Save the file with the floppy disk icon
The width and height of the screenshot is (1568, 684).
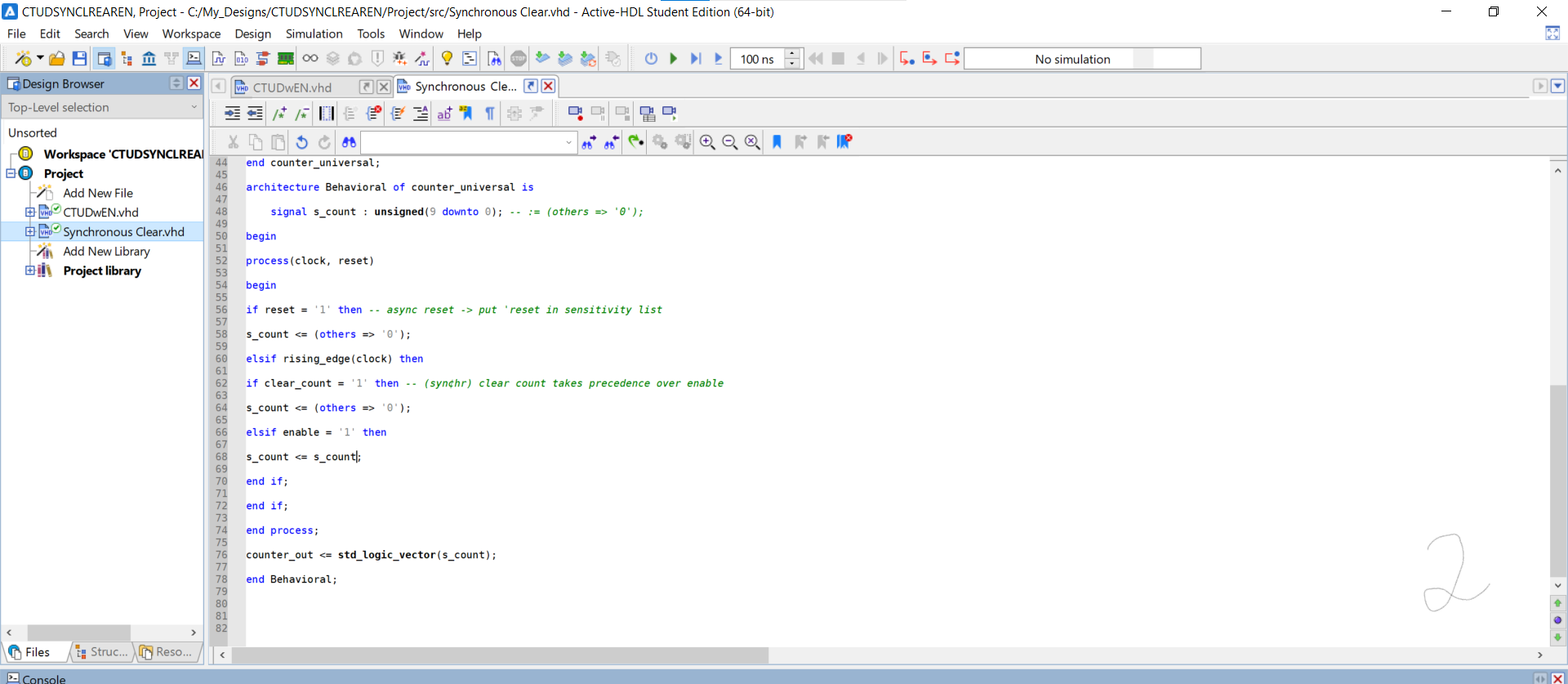pyautogui.click(x=79, y=59)
